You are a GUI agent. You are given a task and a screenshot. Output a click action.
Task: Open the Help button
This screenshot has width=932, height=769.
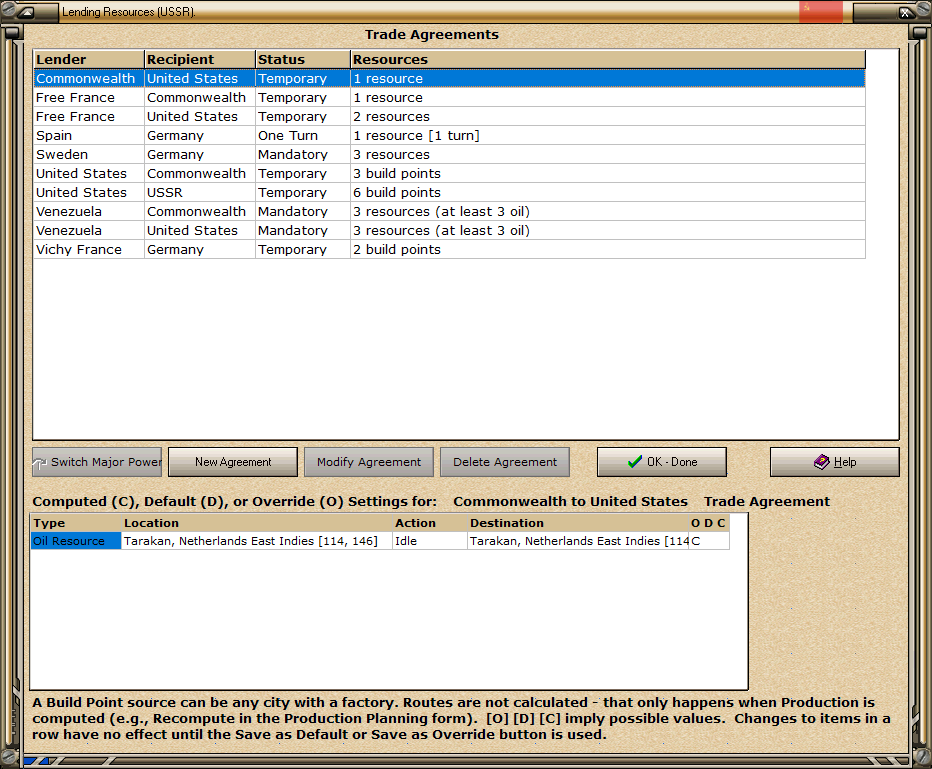835,462
